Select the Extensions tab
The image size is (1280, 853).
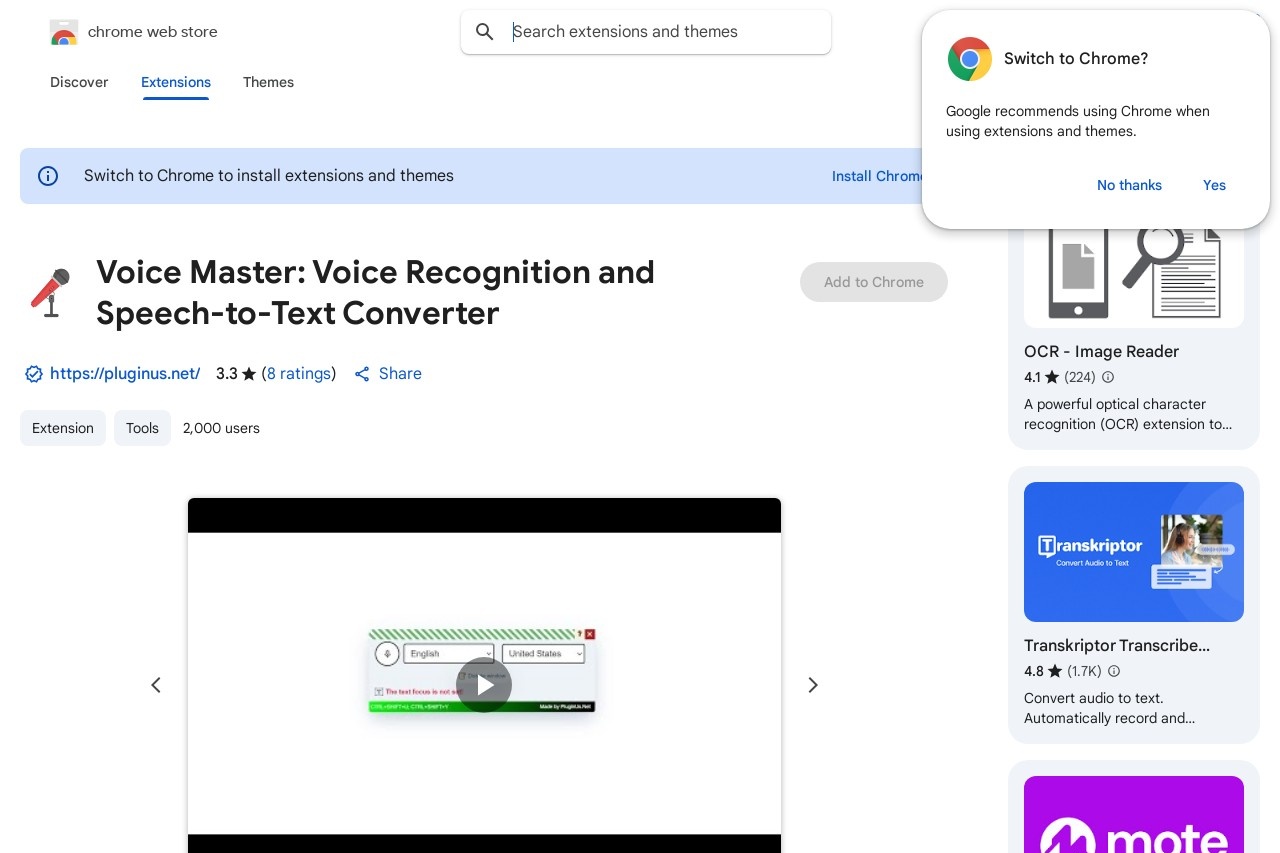(x=176, y=82)
